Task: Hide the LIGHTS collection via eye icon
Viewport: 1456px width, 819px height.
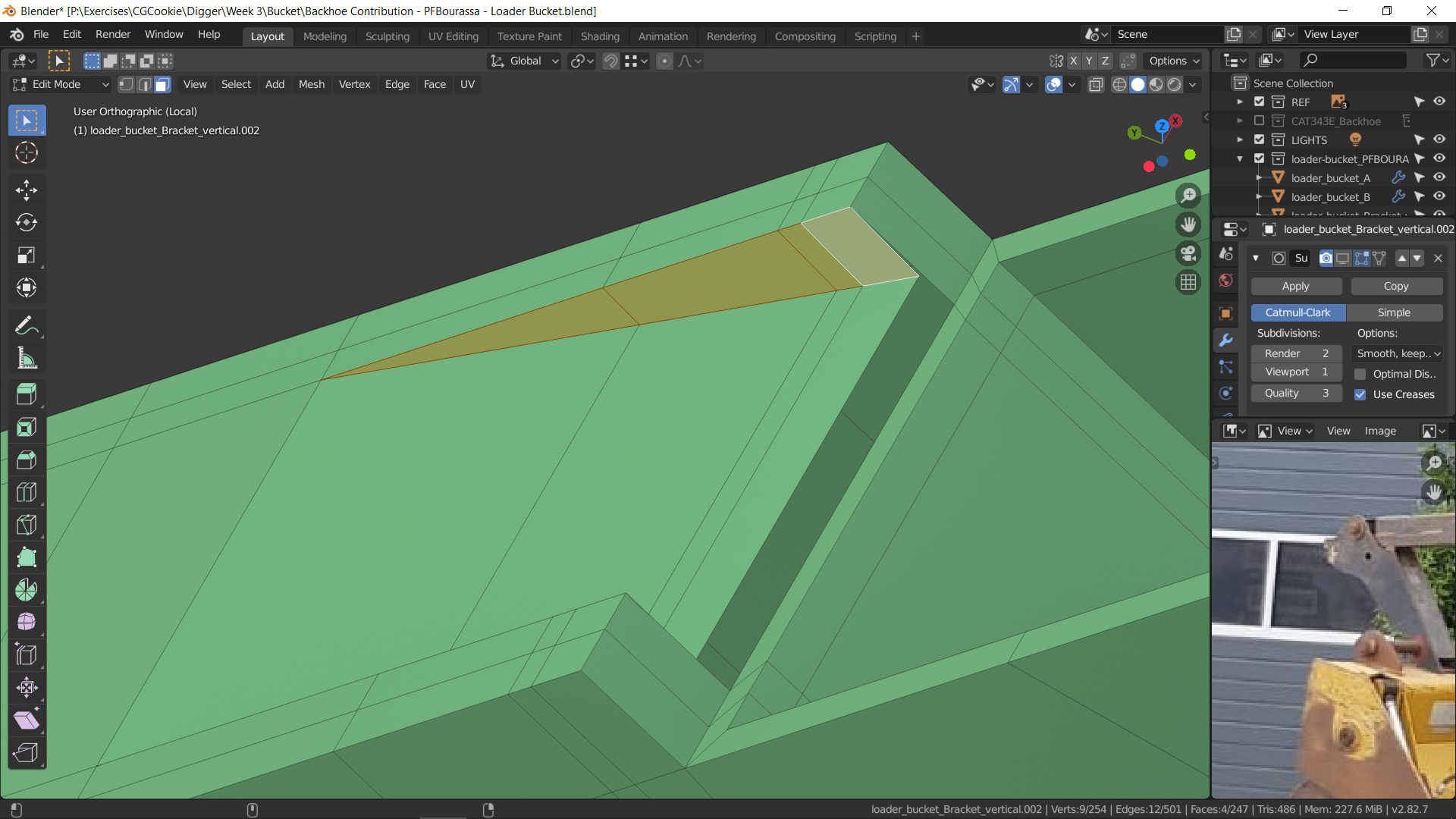Action: coord(1439,140)
